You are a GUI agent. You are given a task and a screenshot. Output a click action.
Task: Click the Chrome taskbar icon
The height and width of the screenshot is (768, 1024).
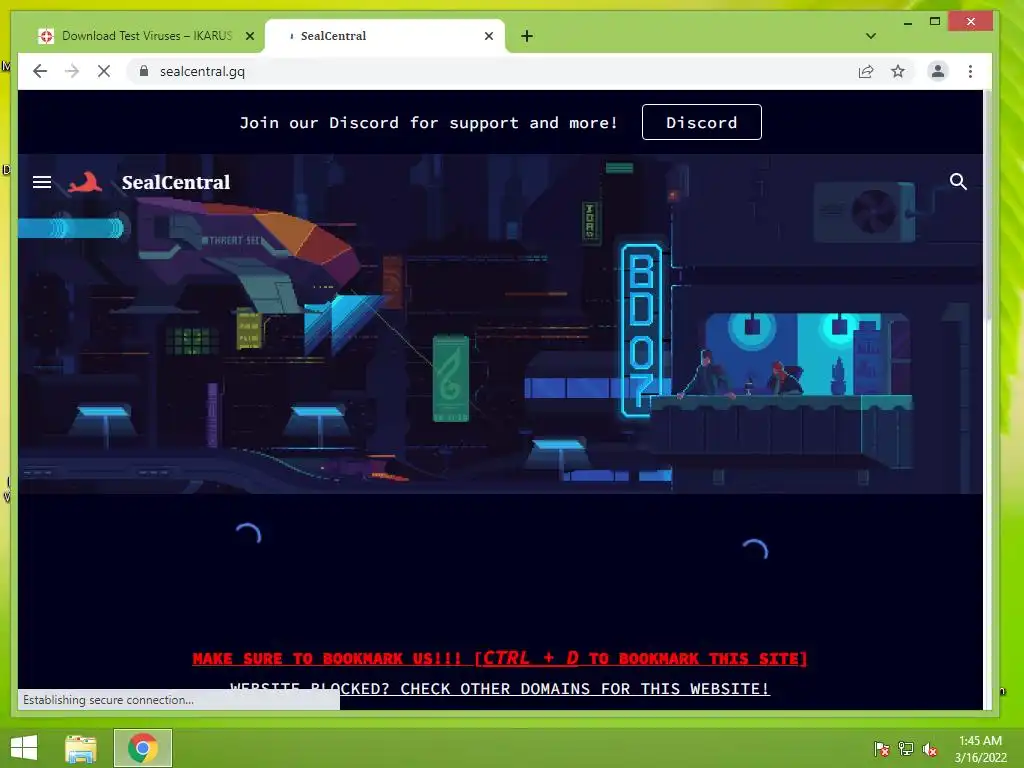143,748
